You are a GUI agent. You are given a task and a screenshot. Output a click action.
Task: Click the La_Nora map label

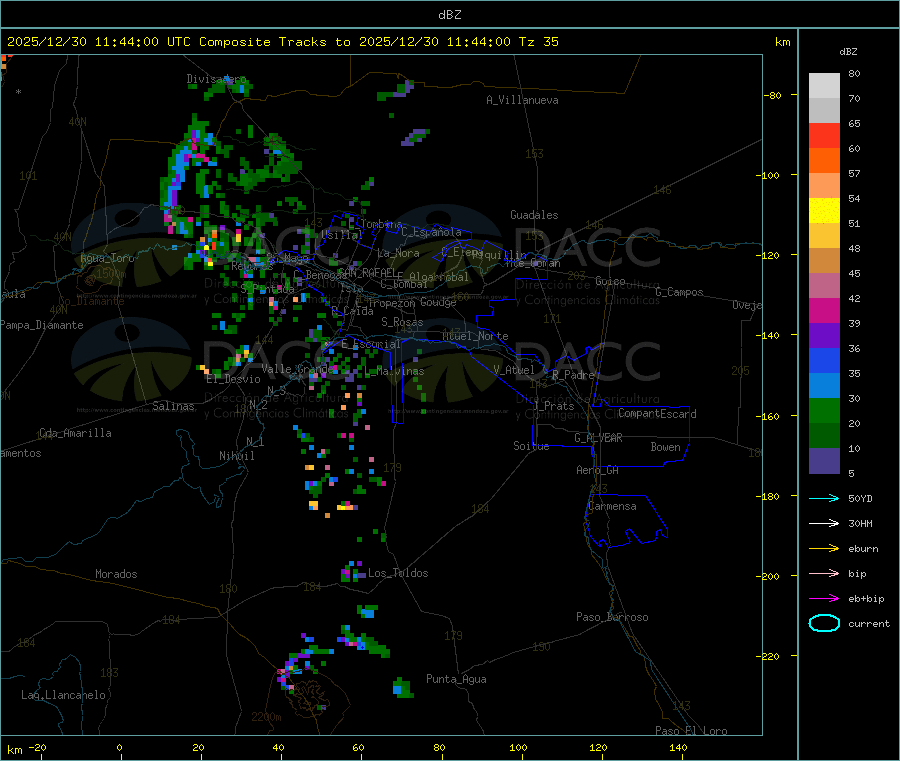[x=398, y=253]
